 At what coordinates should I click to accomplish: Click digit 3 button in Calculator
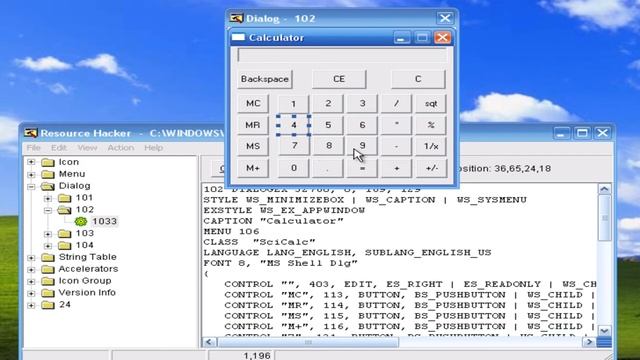[362, 103]
